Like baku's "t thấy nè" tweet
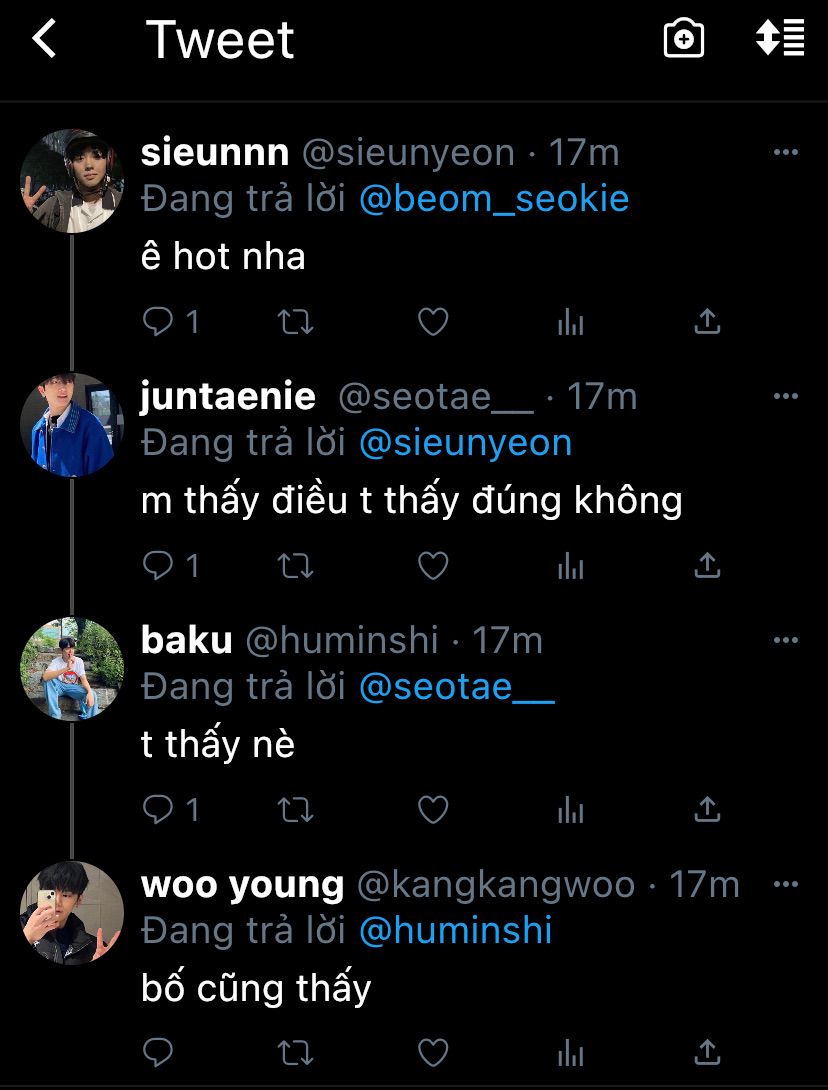 [x=432, y=809]
